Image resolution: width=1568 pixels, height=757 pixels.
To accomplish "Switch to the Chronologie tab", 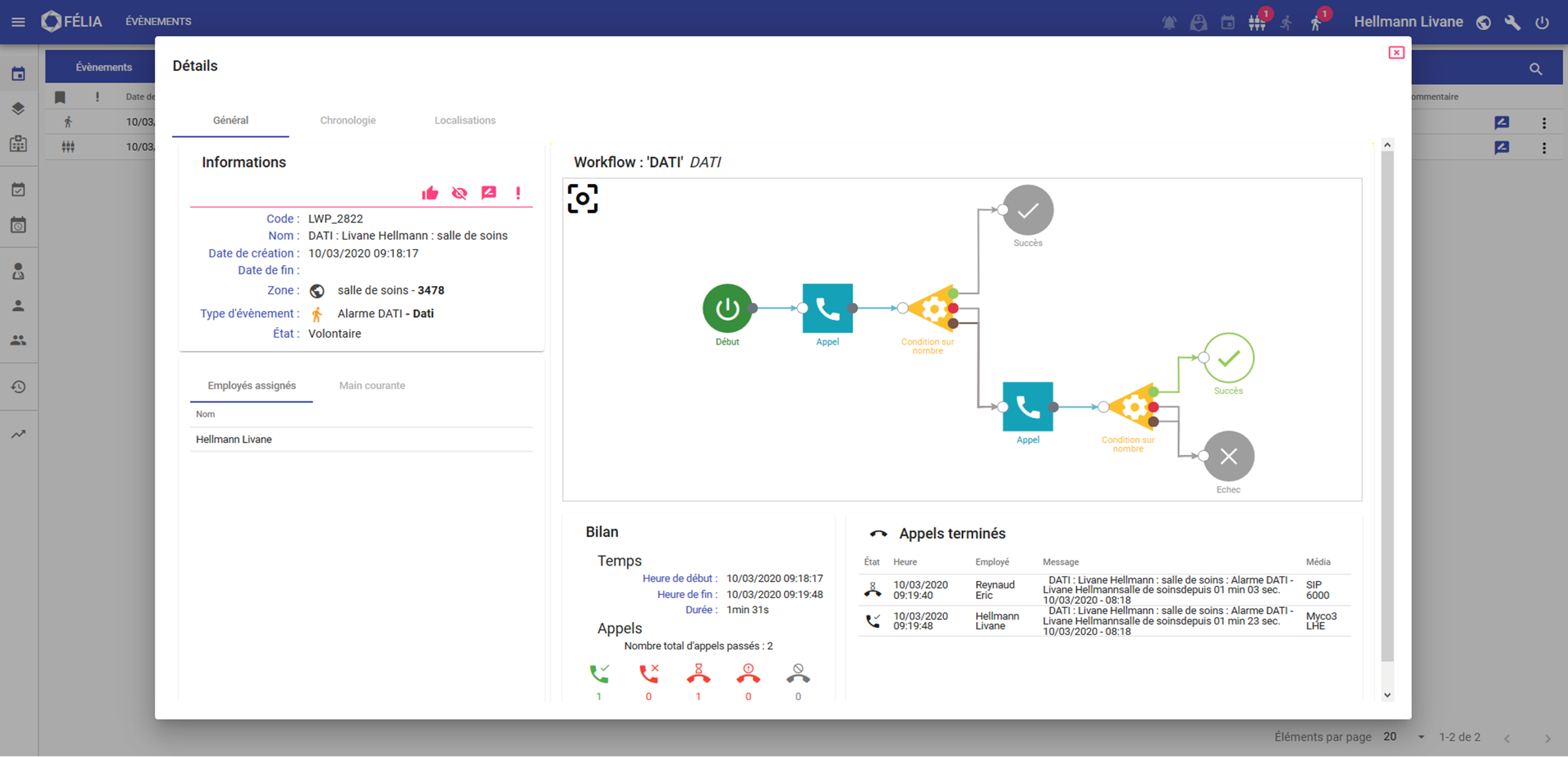I will (347, 121).
